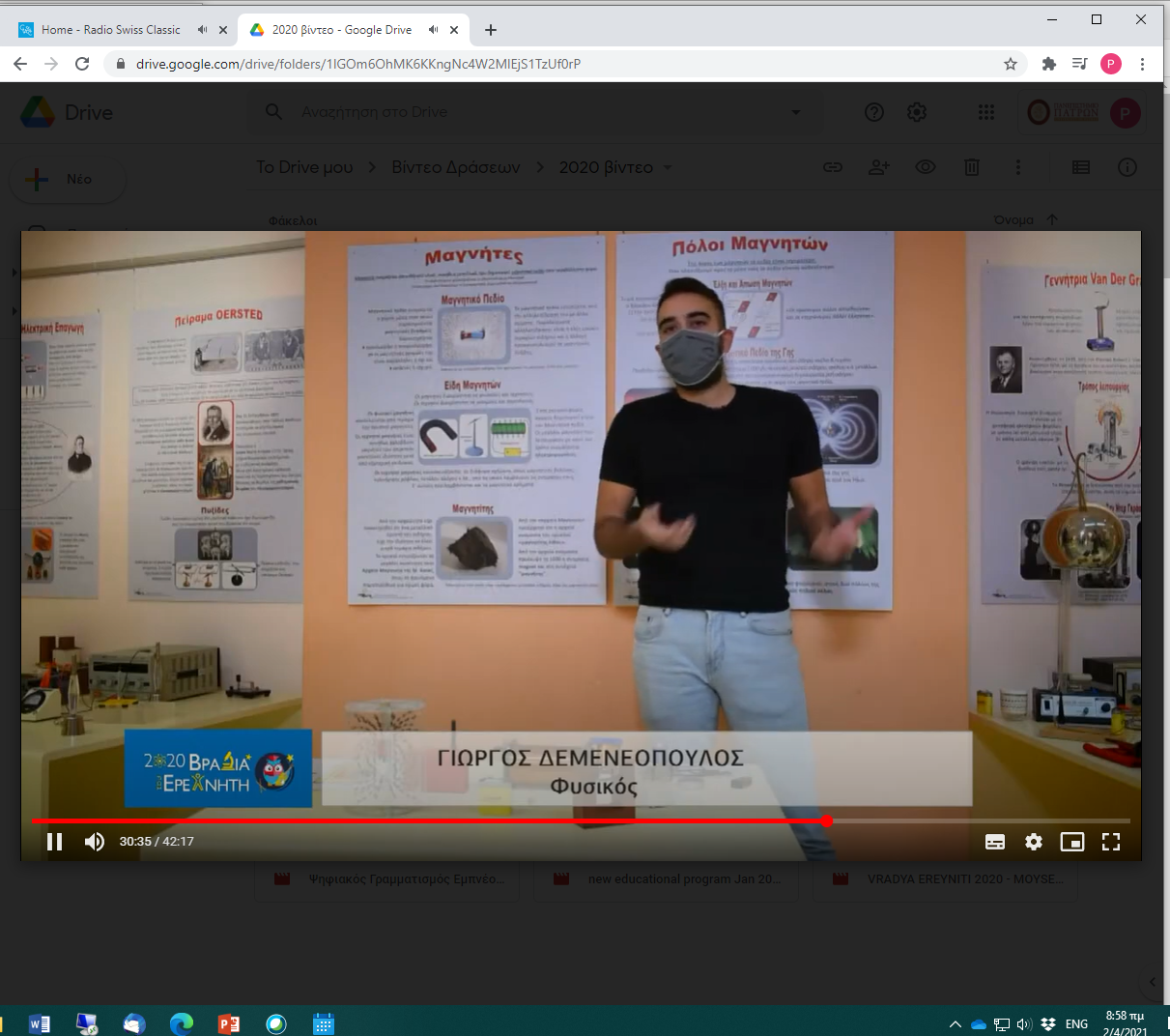Delete selected item with trash icon
1170x1036 pixels.
[x=972, y=167]
